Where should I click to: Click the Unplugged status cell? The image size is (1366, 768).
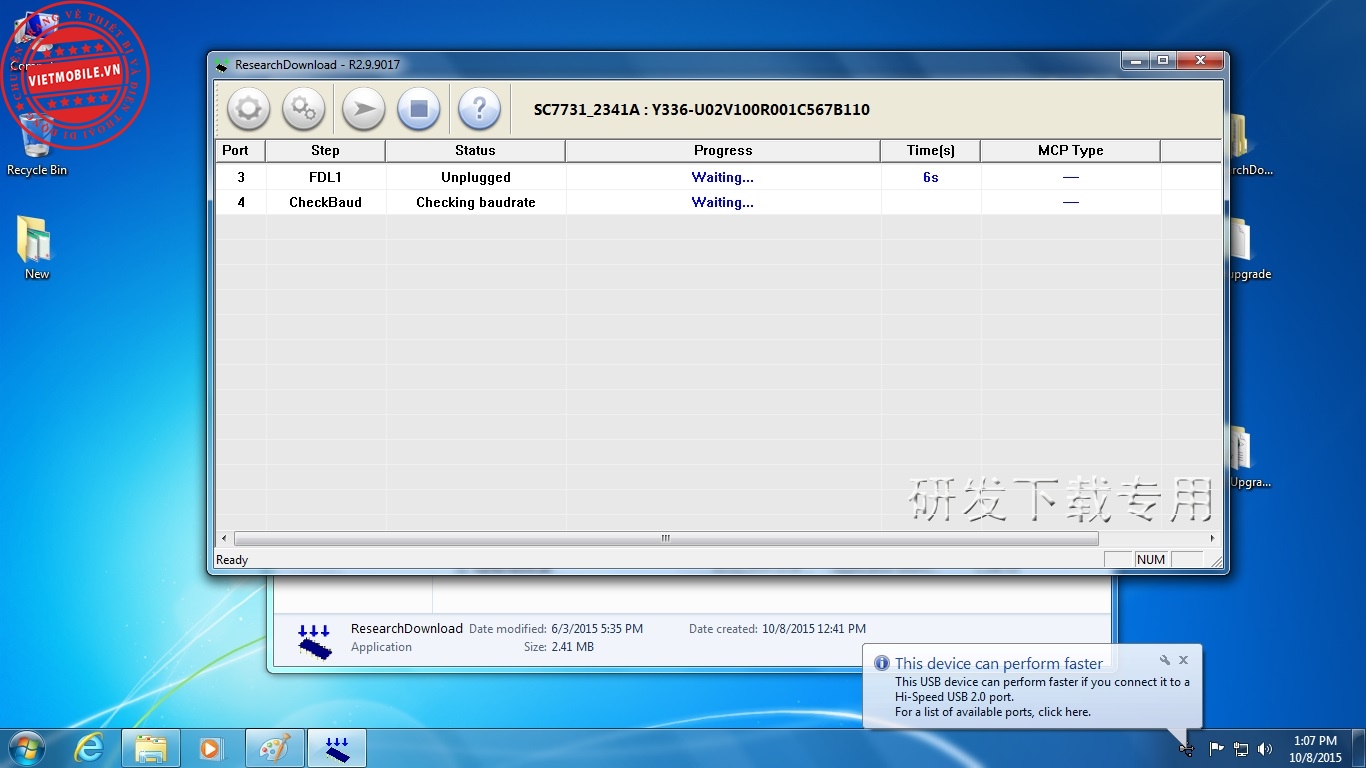476,177
